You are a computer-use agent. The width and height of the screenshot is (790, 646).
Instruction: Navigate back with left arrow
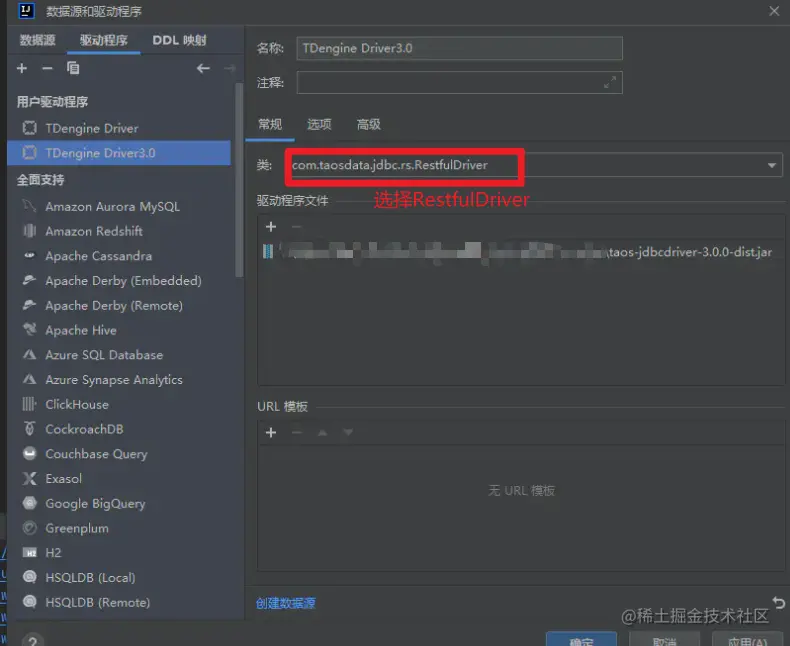[x=203, y=68]
